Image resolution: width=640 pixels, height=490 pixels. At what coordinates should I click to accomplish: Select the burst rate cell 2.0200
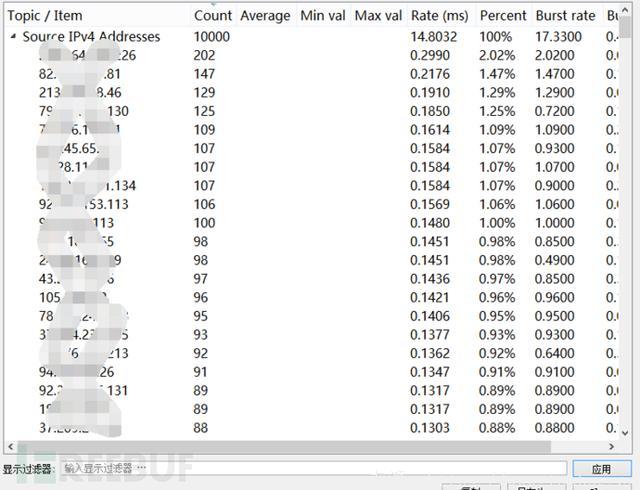click(x=555, y=56)
